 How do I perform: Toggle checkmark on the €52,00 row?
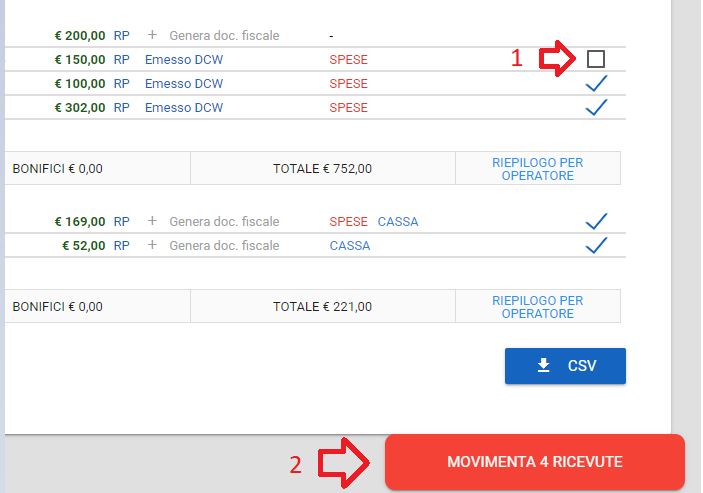tap(596, 245)
